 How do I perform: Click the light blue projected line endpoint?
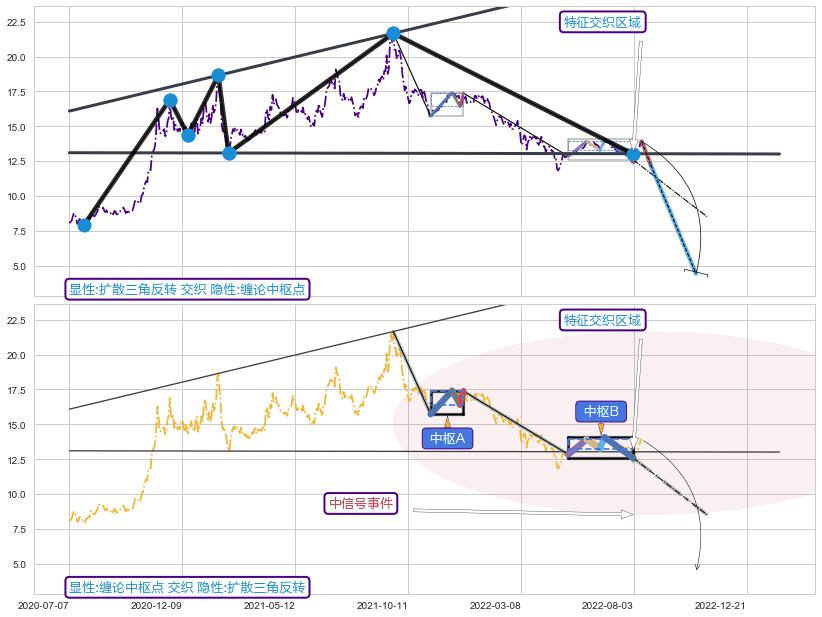point(695,271)
